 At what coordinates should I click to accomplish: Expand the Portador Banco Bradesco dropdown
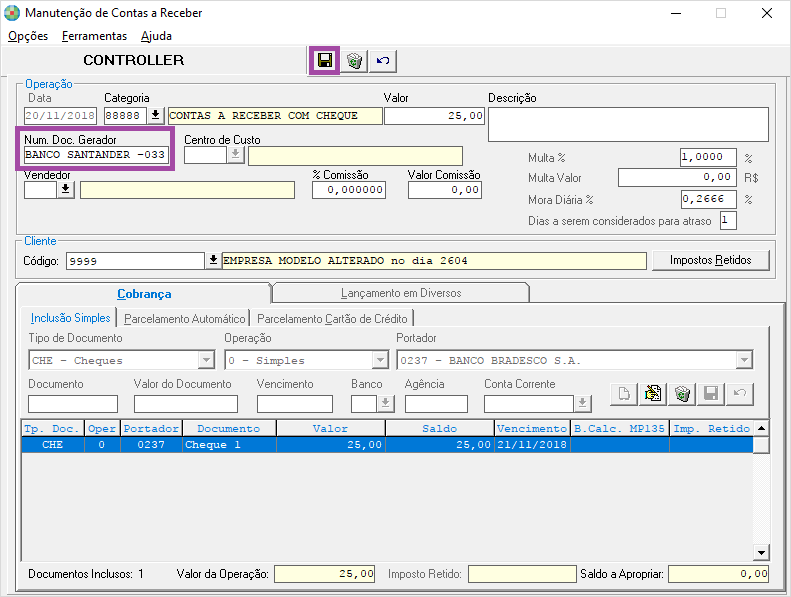[744, 360]
